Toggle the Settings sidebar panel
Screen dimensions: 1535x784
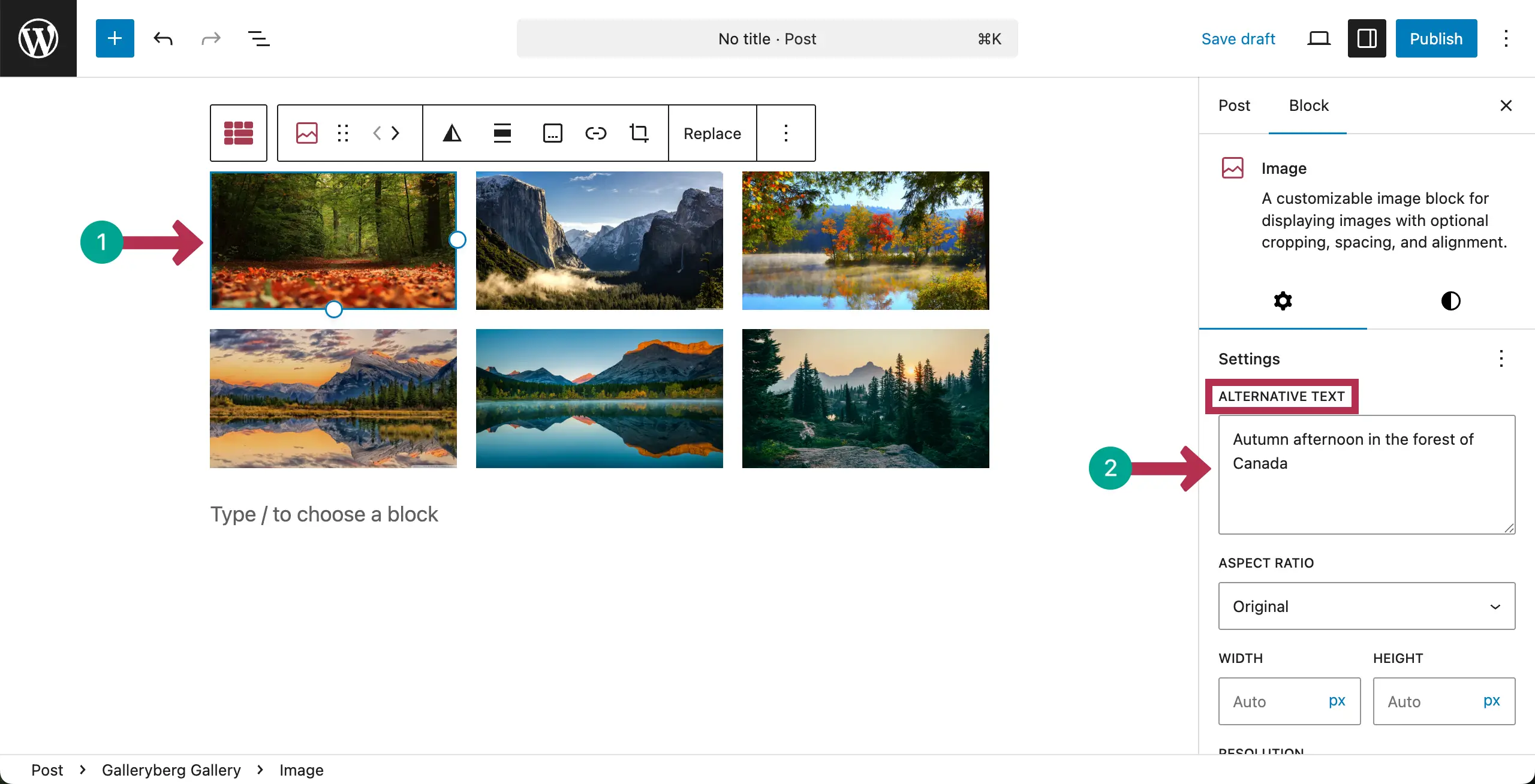click(x=1367, y=38)
